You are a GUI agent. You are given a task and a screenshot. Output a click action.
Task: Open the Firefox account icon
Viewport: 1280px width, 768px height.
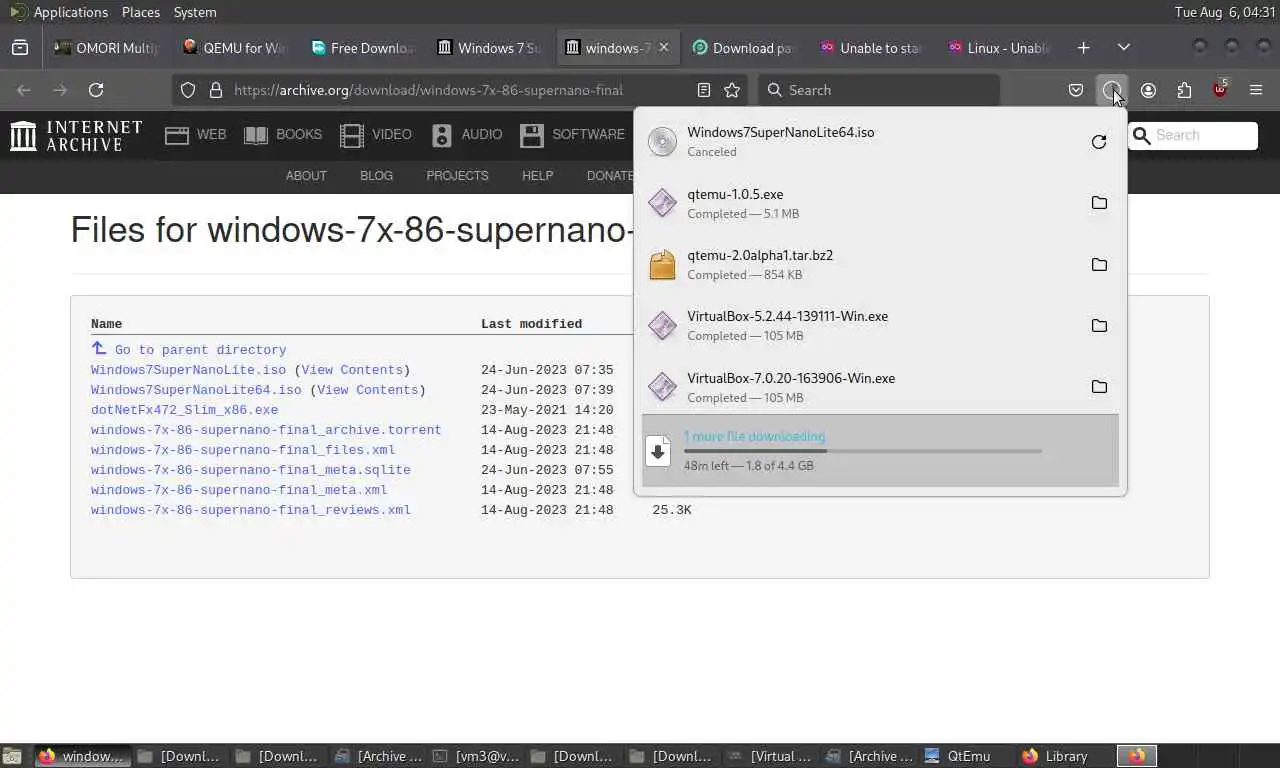click(x=1148, y=90)
